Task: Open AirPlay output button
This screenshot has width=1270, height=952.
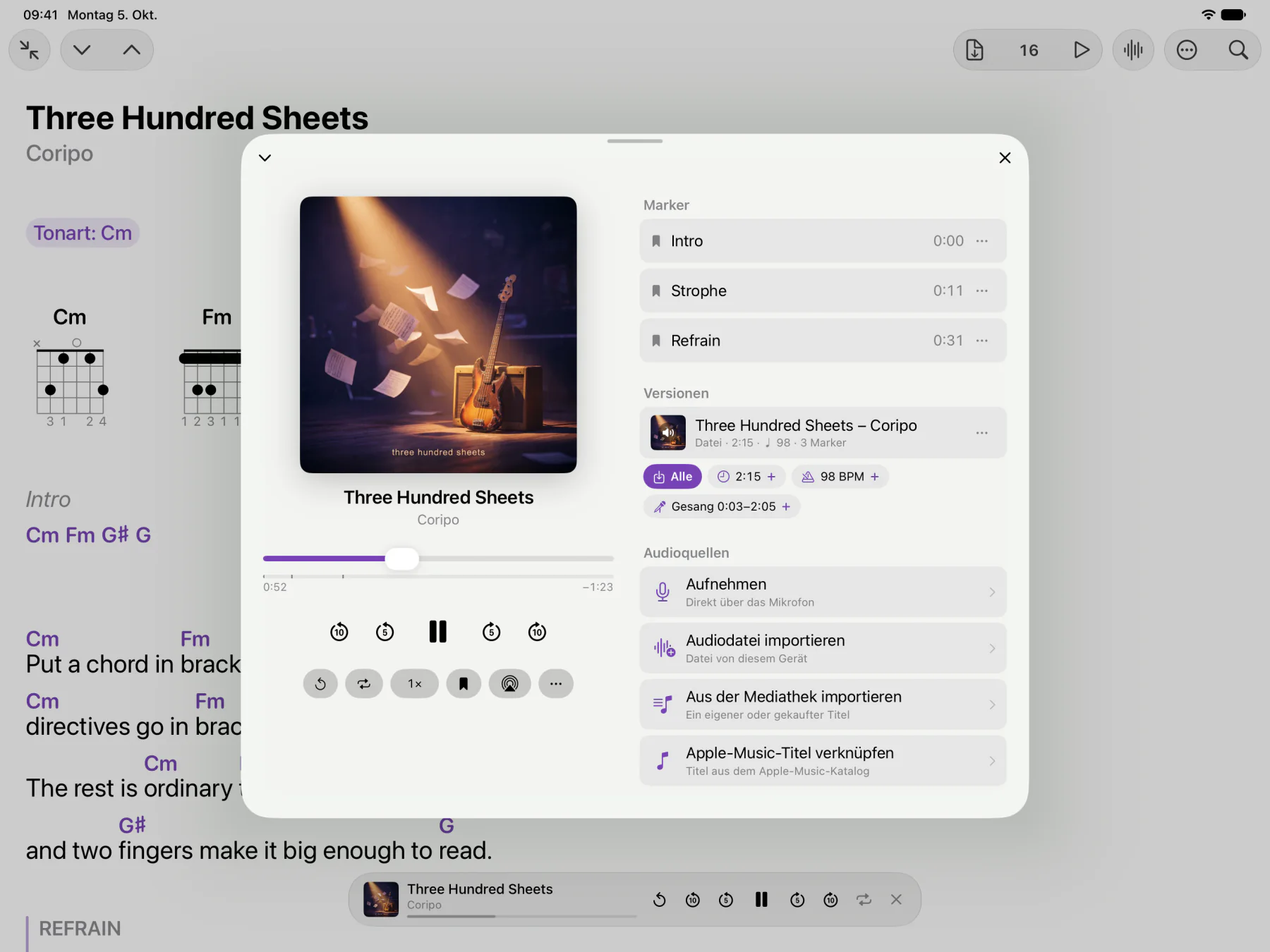Action: coord(509,684)
